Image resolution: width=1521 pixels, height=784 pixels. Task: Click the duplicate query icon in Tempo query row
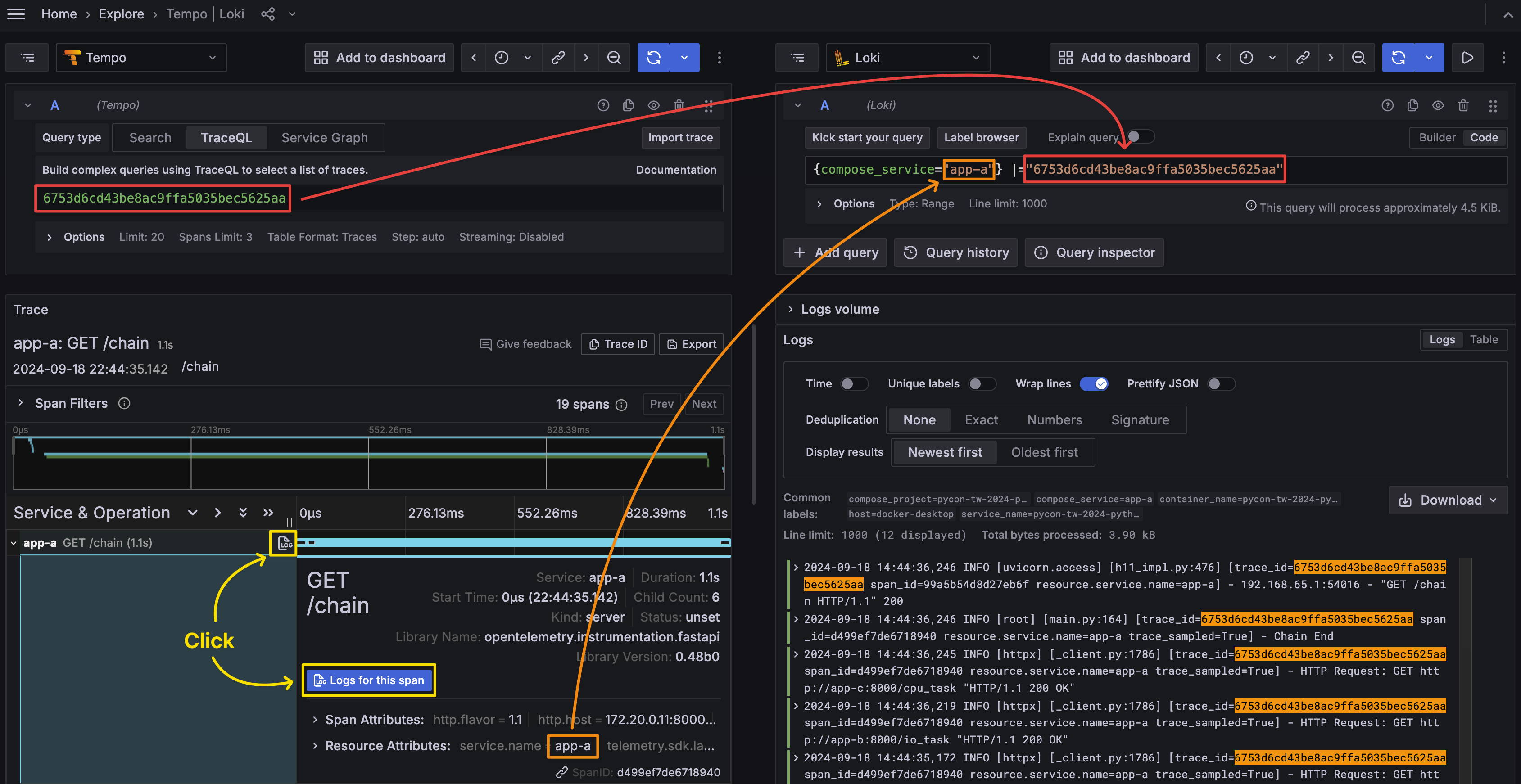[628, 105]
